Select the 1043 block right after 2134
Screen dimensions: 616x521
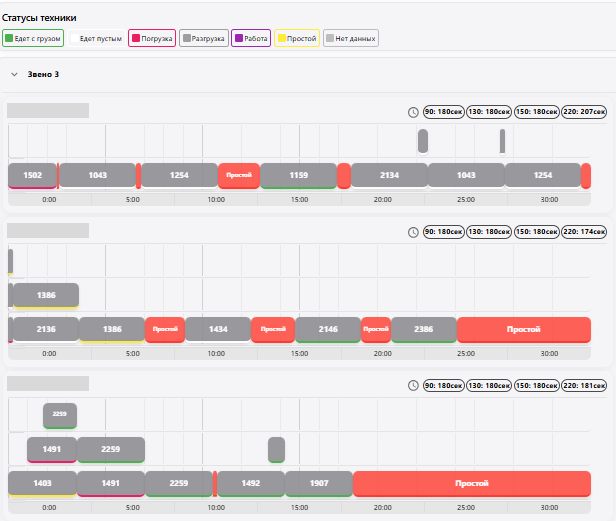coord(466,175)
